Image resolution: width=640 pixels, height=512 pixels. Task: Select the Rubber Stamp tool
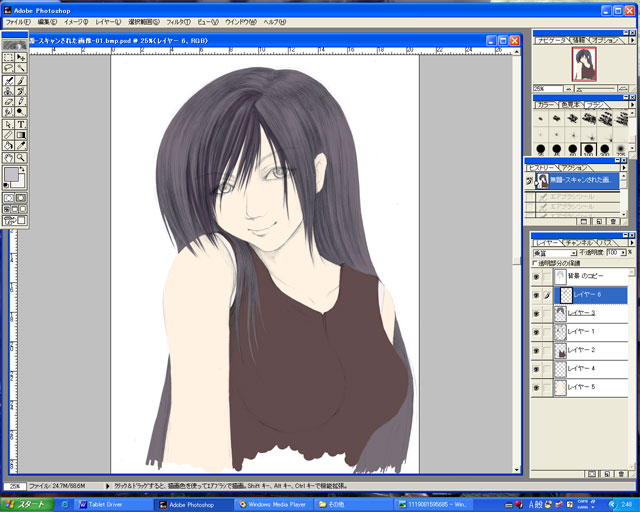click(x=9, y=91)
